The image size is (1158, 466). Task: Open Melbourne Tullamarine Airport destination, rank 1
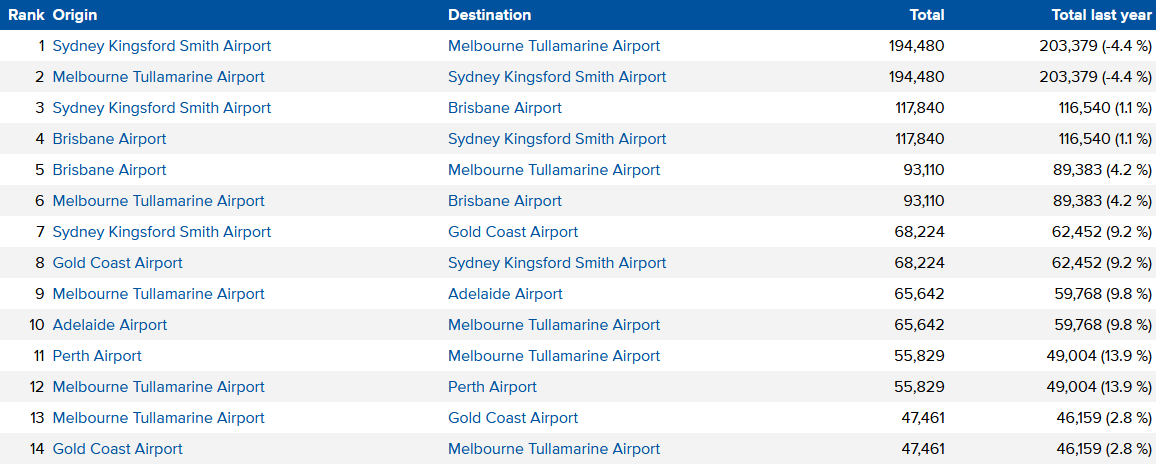[x=554, y=46]
